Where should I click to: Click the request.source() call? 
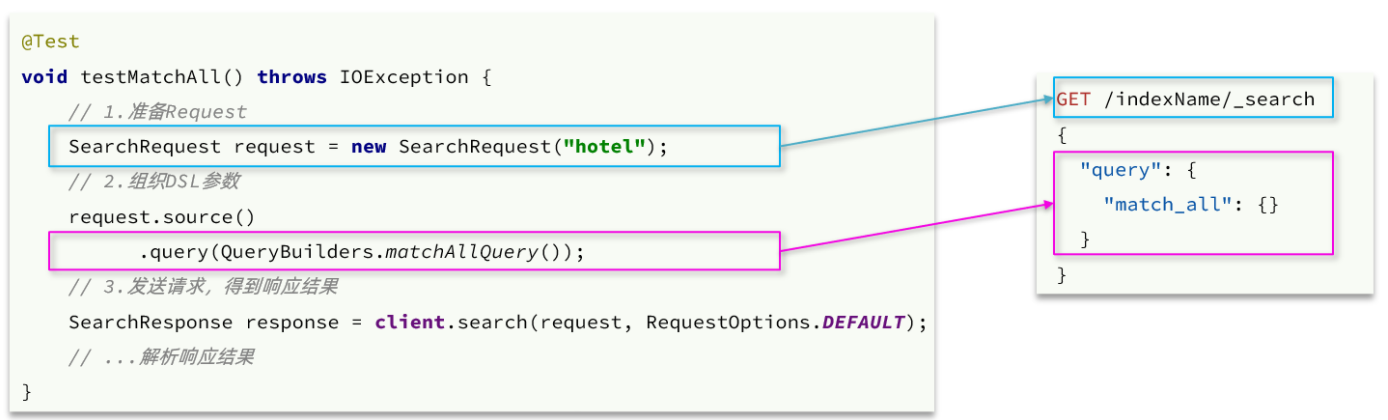(162, 217)
